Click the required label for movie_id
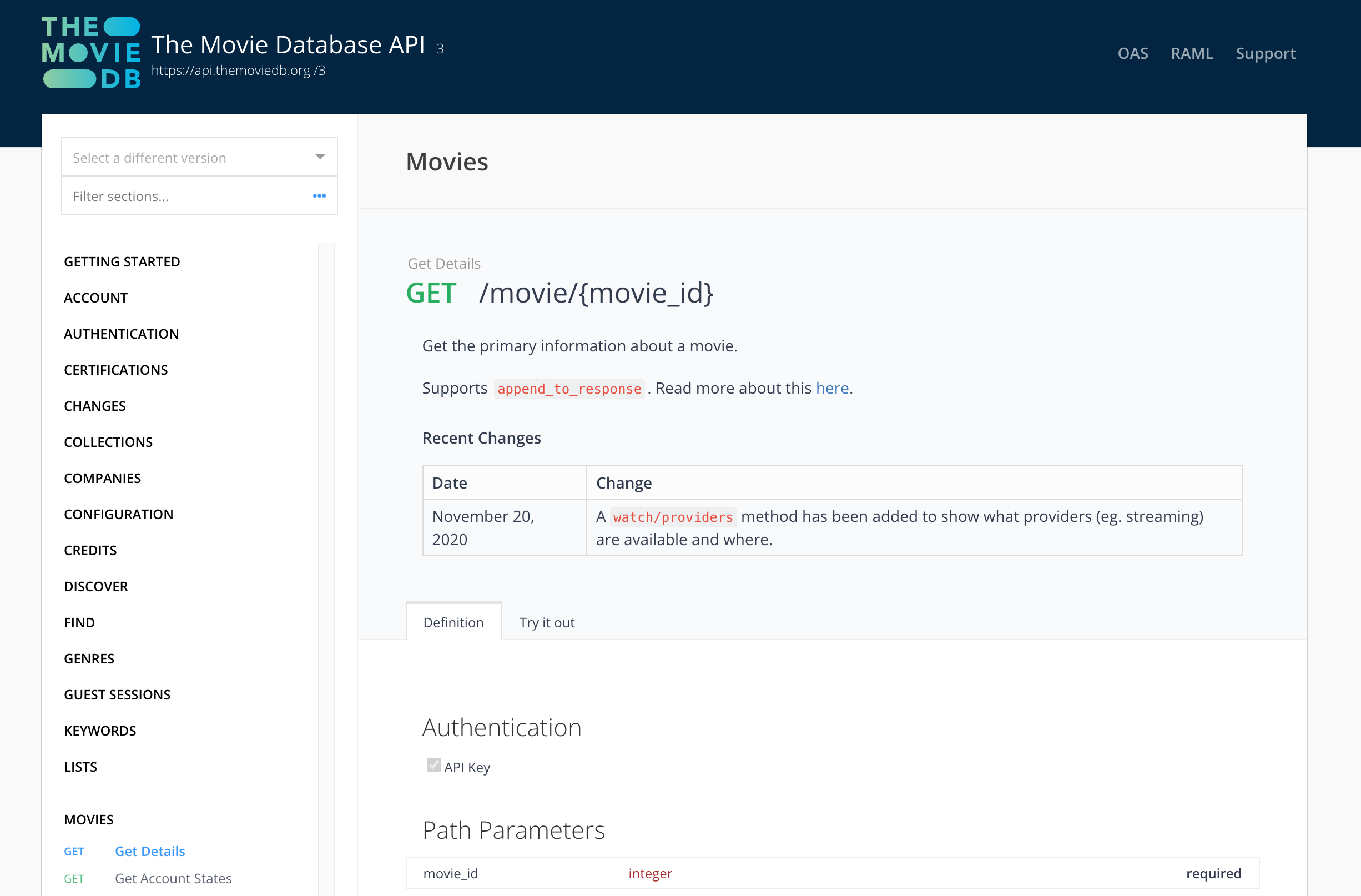The image size is (1361, 896). [1213, 873]
